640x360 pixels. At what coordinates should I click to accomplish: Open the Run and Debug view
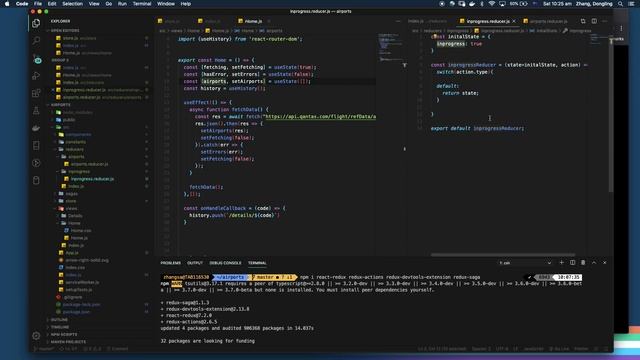pos(36,76)
